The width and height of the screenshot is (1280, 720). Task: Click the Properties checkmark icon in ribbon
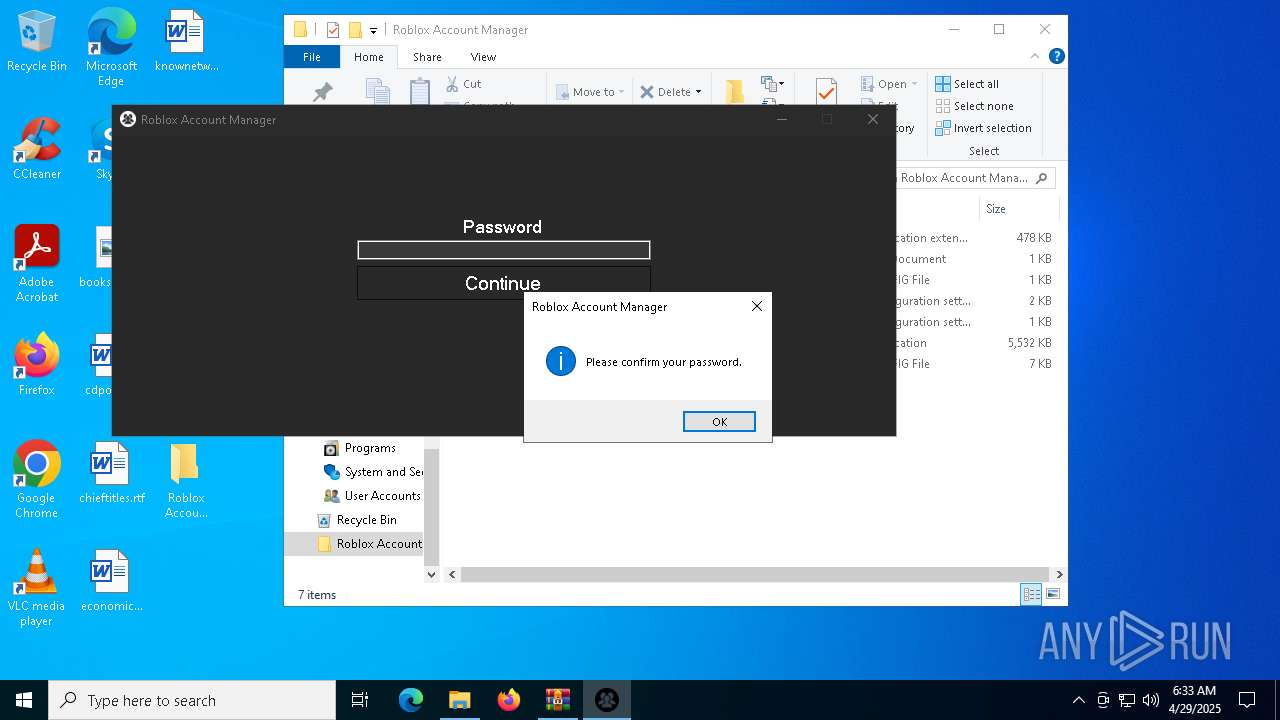(826, 91)
